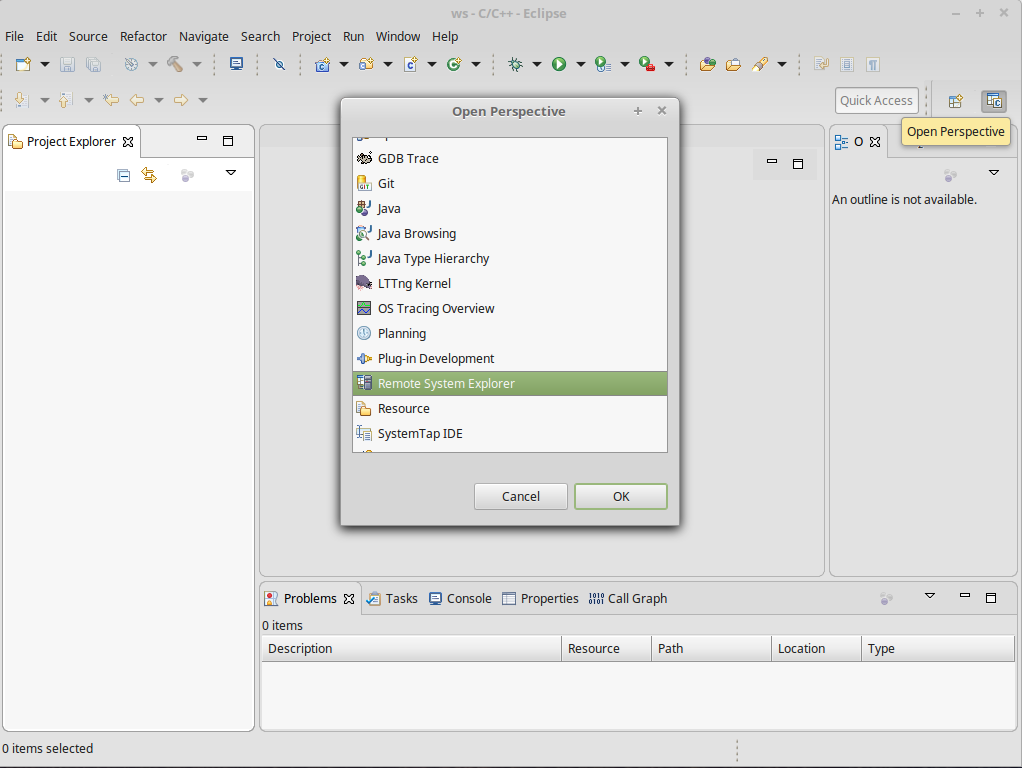Viewport: 1022px width, 768px height.
Task: Select the Git perspective
Action: (x=510, y=184)
